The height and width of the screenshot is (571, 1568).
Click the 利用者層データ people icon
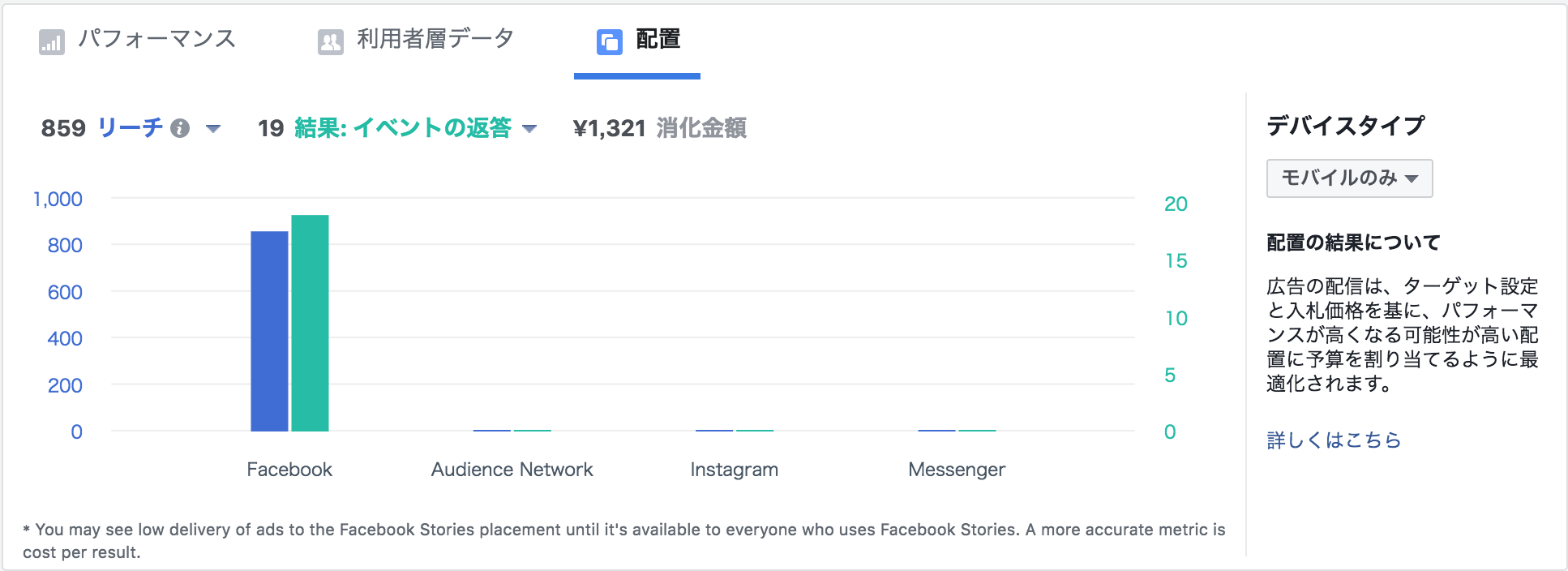[330, 42]
